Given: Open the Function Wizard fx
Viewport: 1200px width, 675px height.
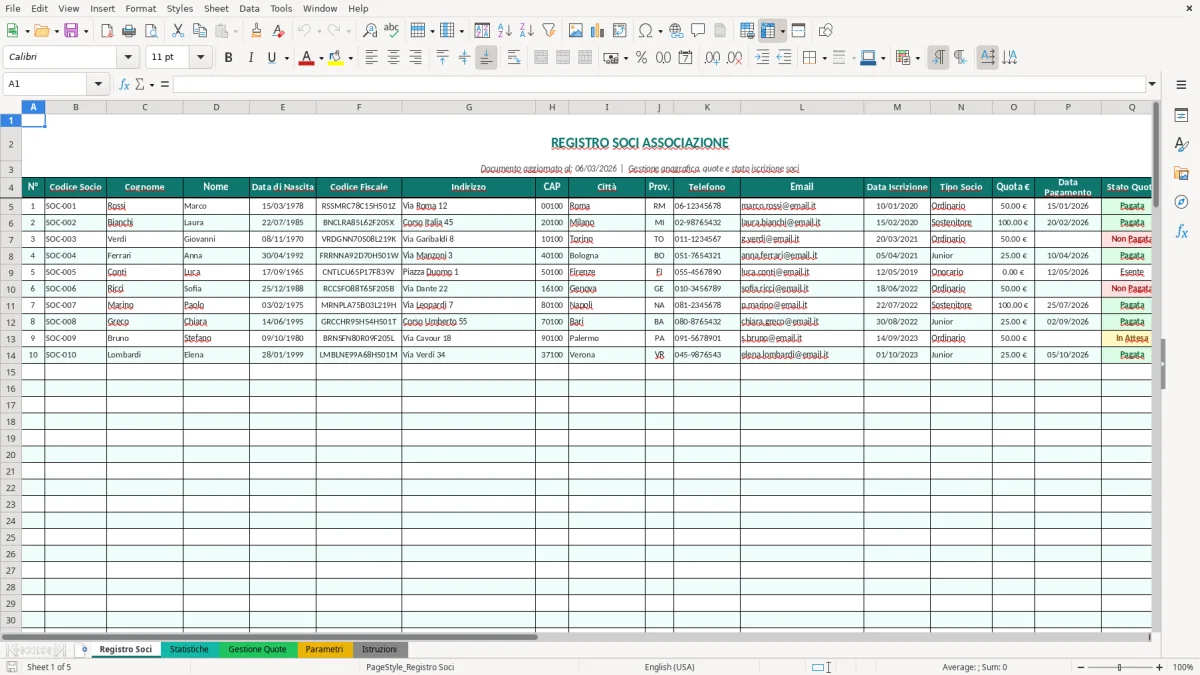Looking at the screenshot, I should point(125,84).
